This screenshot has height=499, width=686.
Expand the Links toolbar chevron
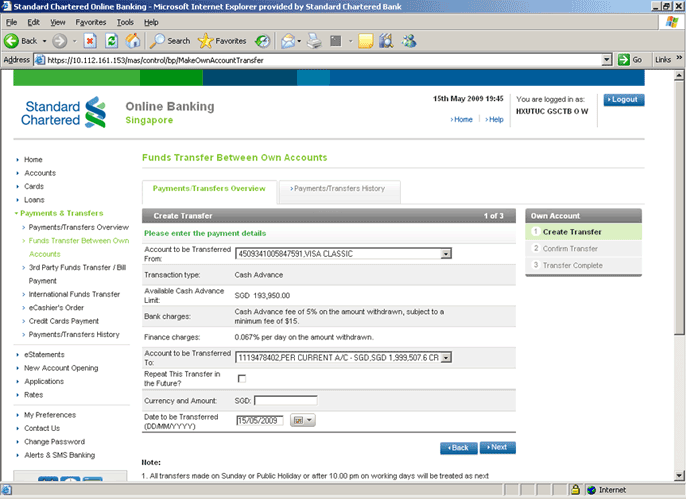pyautogui.click(x=679, y=58)
